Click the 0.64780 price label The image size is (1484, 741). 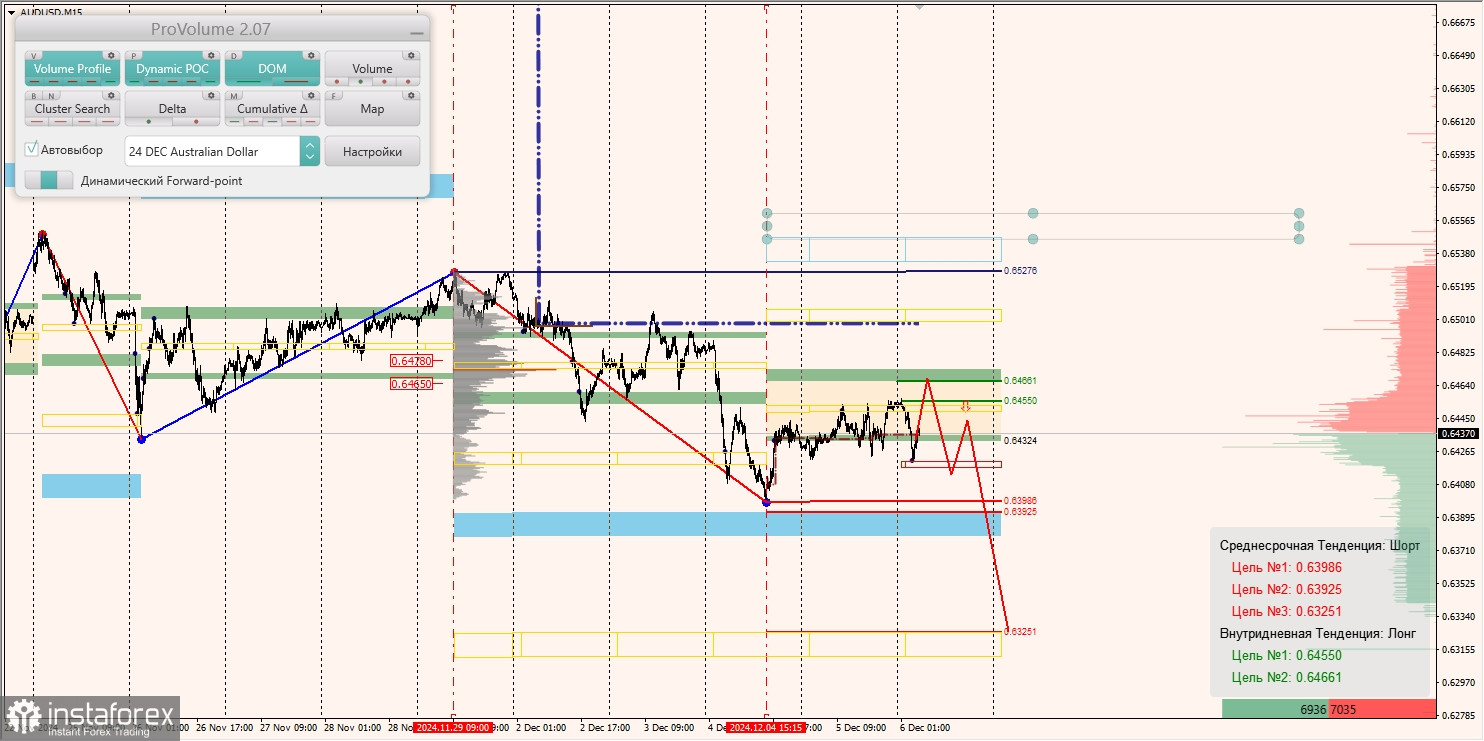pos(412,360)
